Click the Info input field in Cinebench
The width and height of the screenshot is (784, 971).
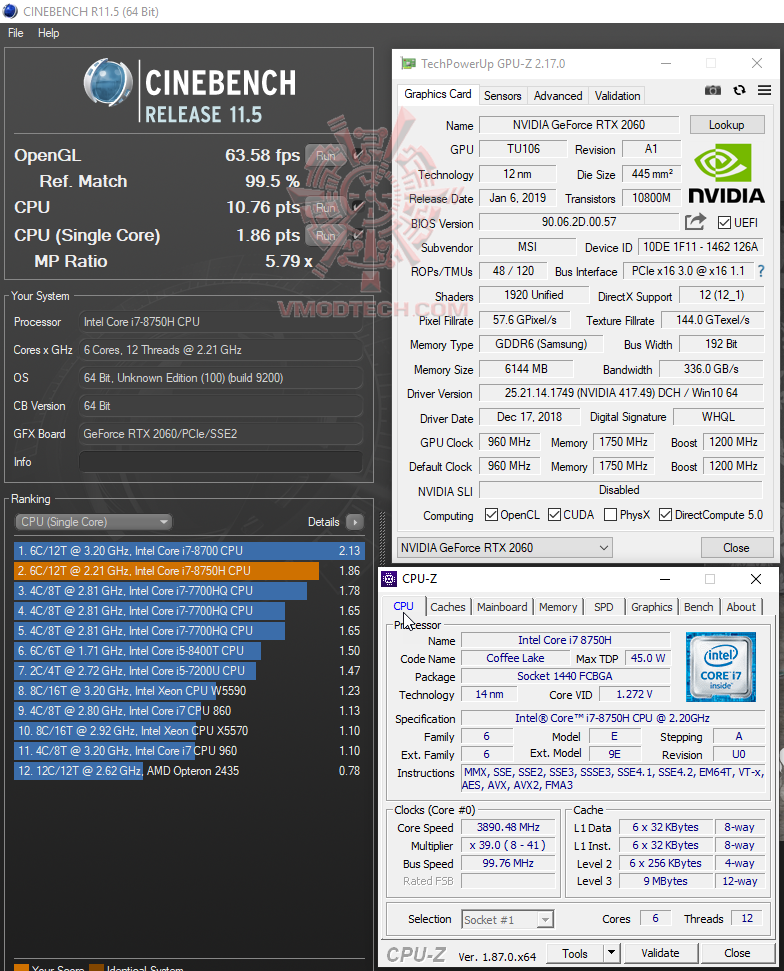pyautogui.click(x=220, y=462)
